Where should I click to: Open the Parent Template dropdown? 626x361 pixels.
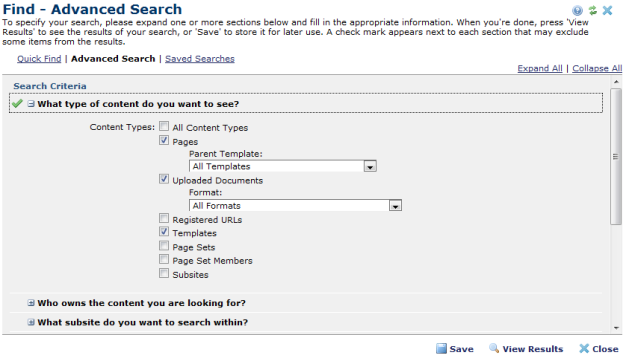pos(283,166)
